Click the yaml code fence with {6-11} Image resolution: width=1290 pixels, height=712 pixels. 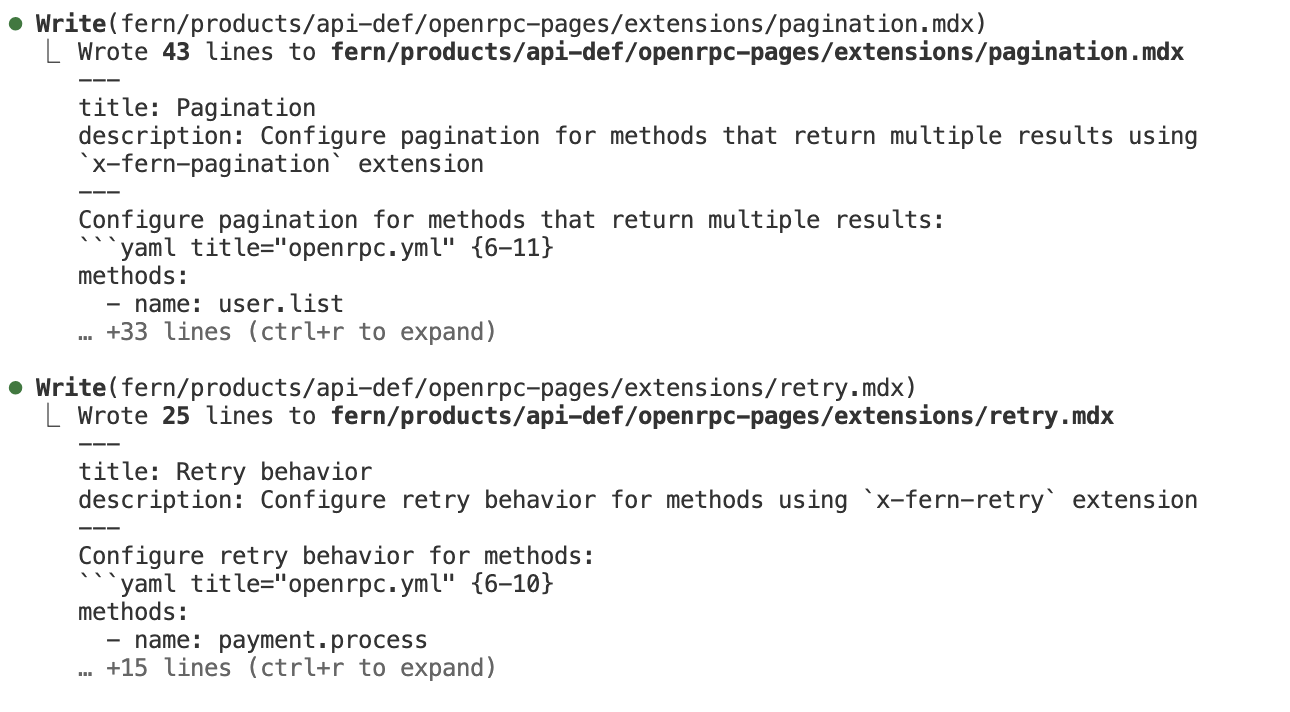316,247
